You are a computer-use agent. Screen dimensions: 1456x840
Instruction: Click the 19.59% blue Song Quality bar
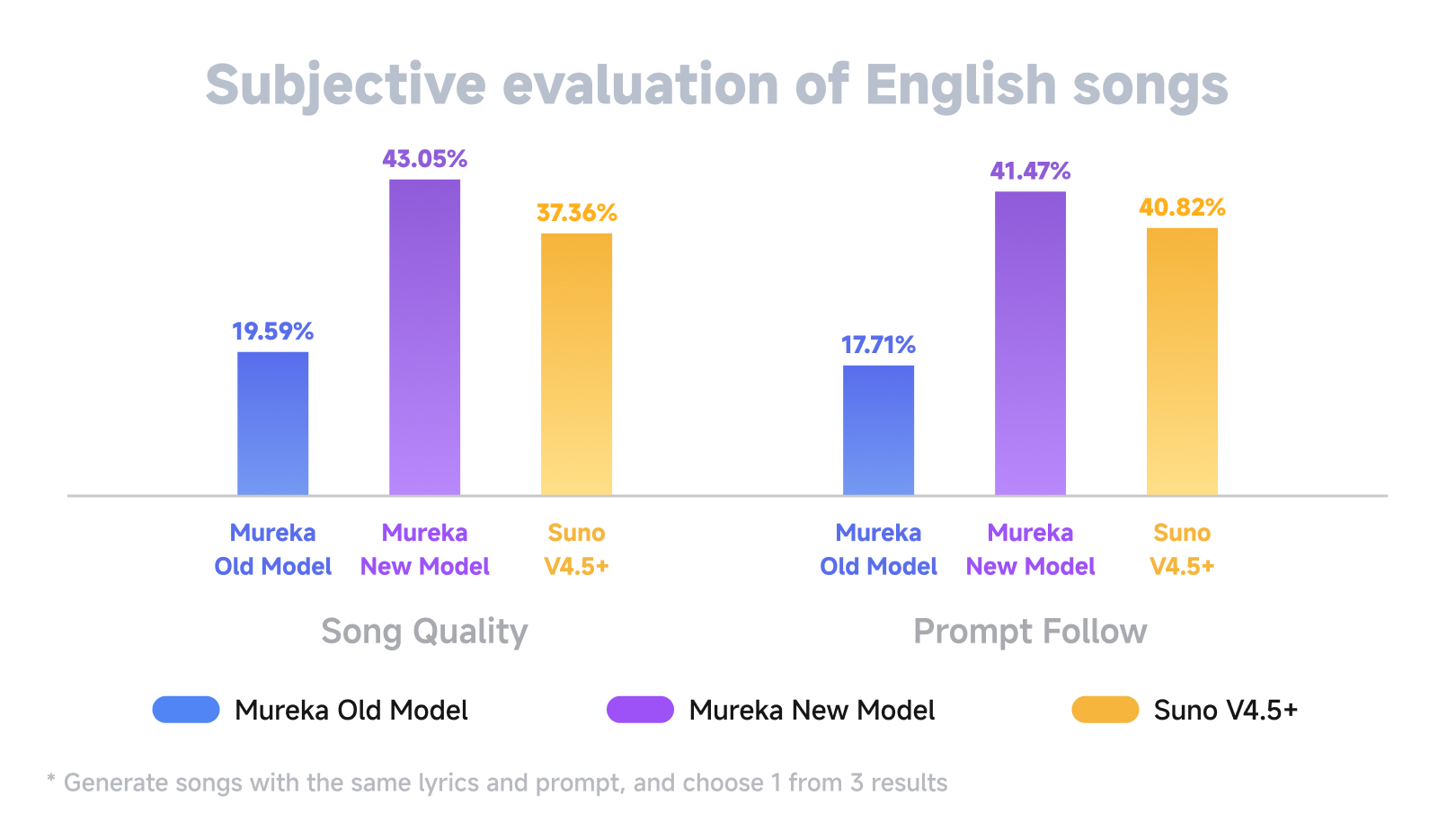[x=272, y=423]
